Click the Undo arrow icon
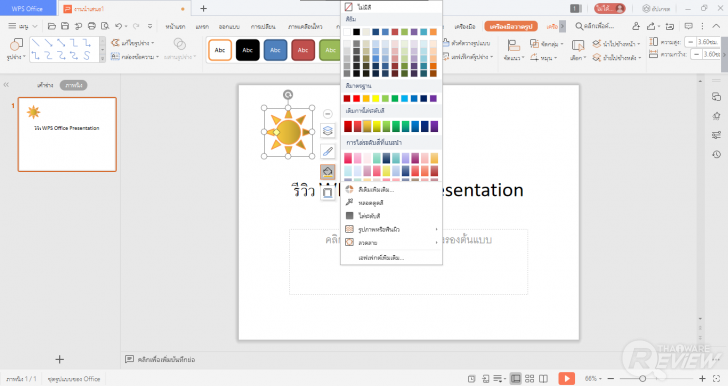Image resolution: width=728 pixels, height=386 pixels. pyautogui.click(x=119, y=26)
